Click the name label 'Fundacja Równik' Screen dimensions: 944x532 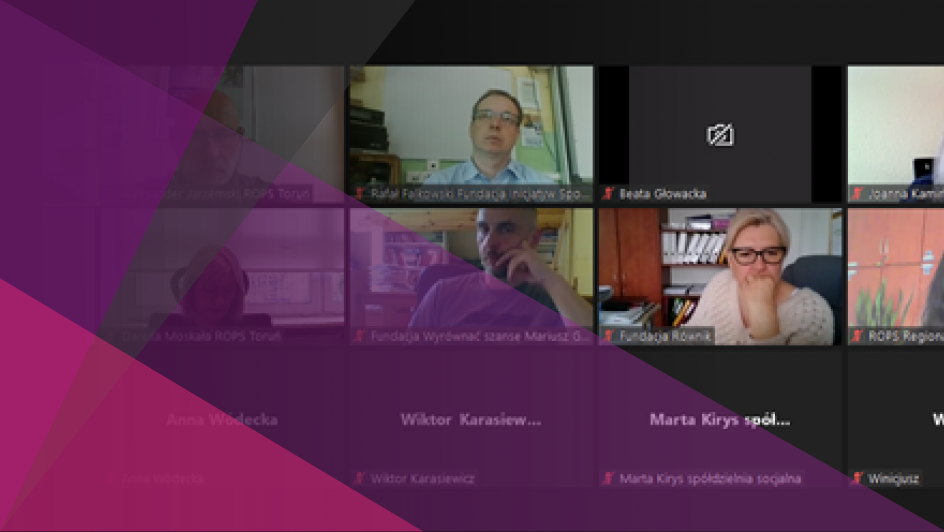tap(665, 336)
